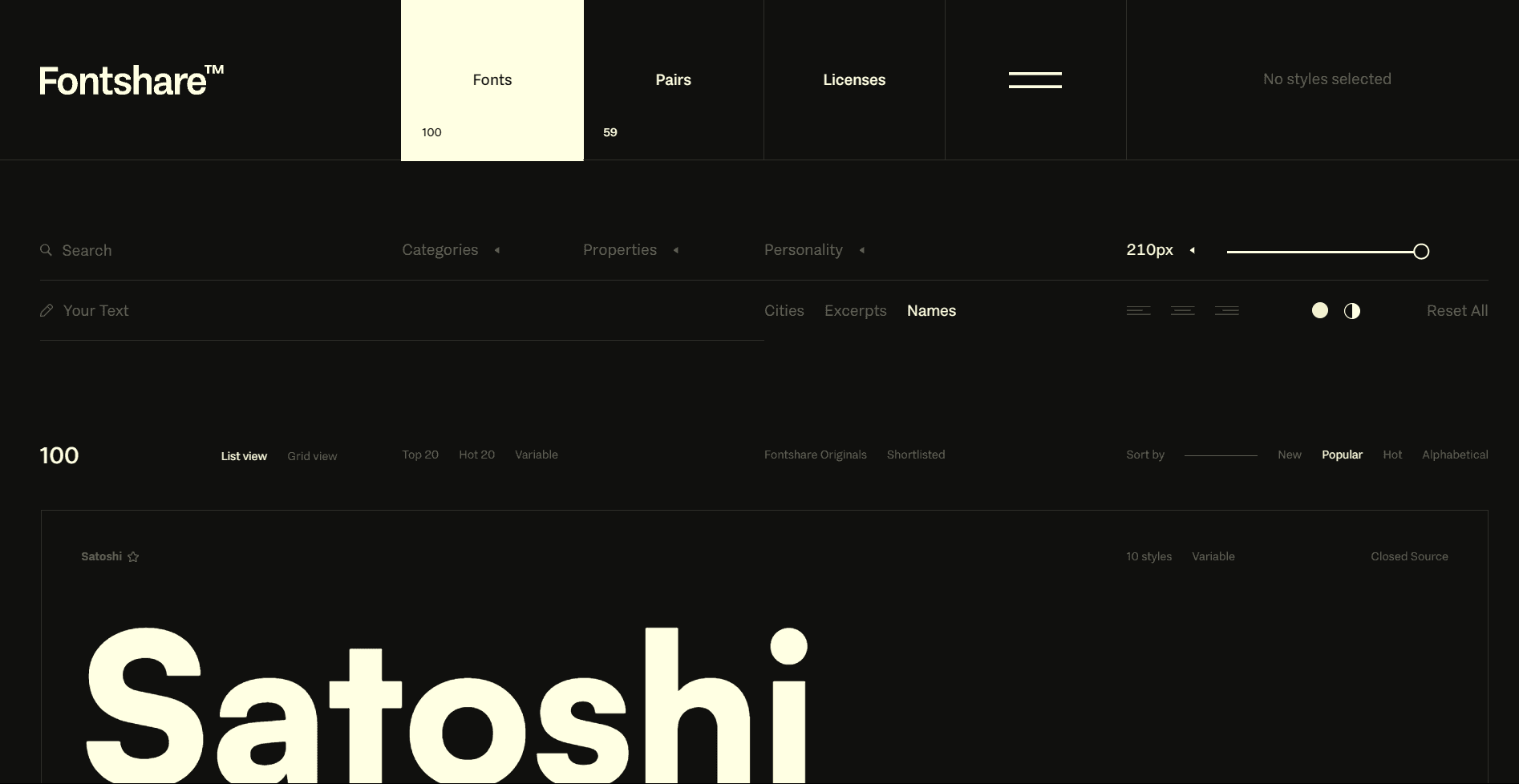1519x784 pixels.
Task: Select the first line-spacing preview icon
Action: tap(1139, 310)
